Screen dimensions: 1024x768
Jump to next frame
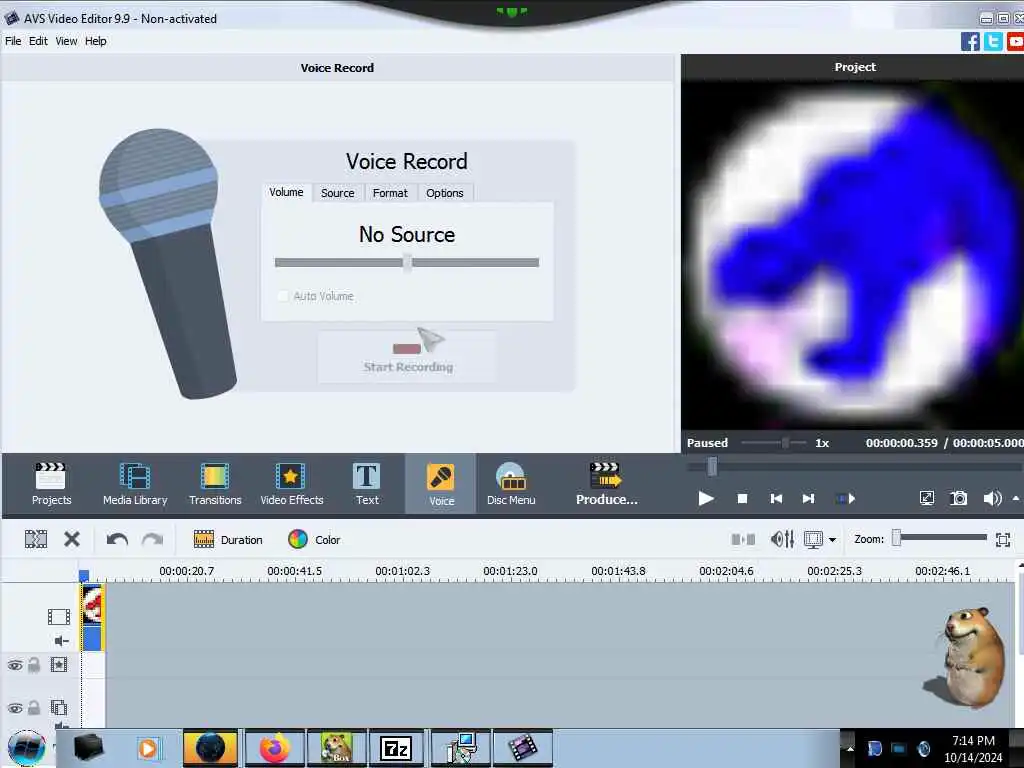[808, 498]
